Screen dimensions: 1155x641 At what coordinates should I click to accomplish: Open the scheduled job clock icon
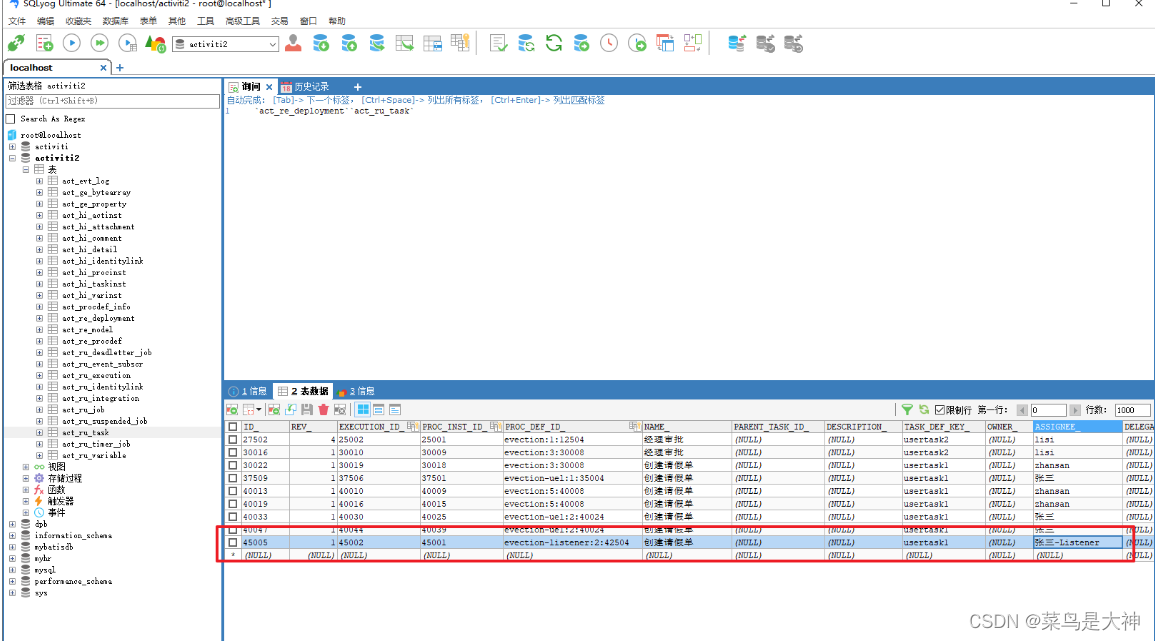[609, 43]
